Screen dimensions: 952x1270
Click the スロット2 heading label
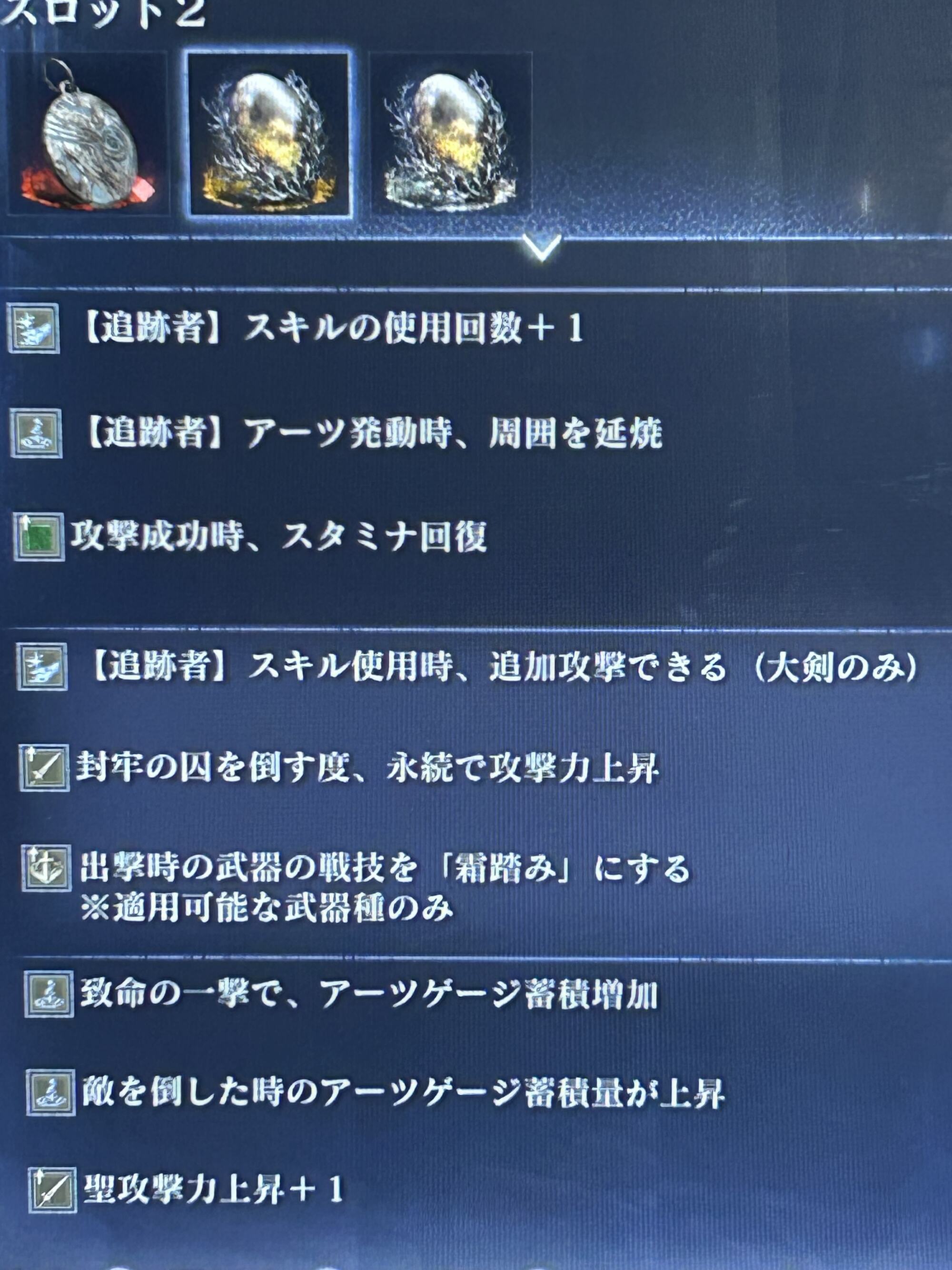pyautogui.click(x=102, y=13)
